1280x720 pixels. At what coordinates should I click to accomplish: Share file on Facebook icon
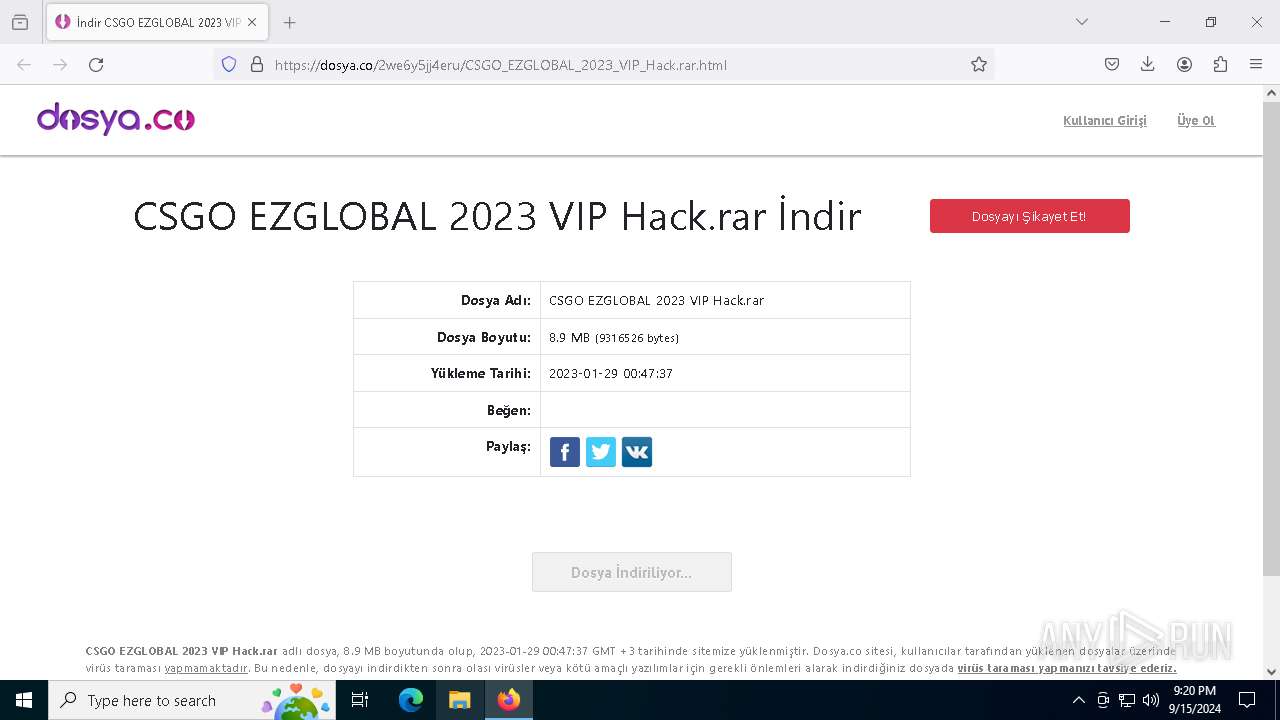[x=565, y=452]
